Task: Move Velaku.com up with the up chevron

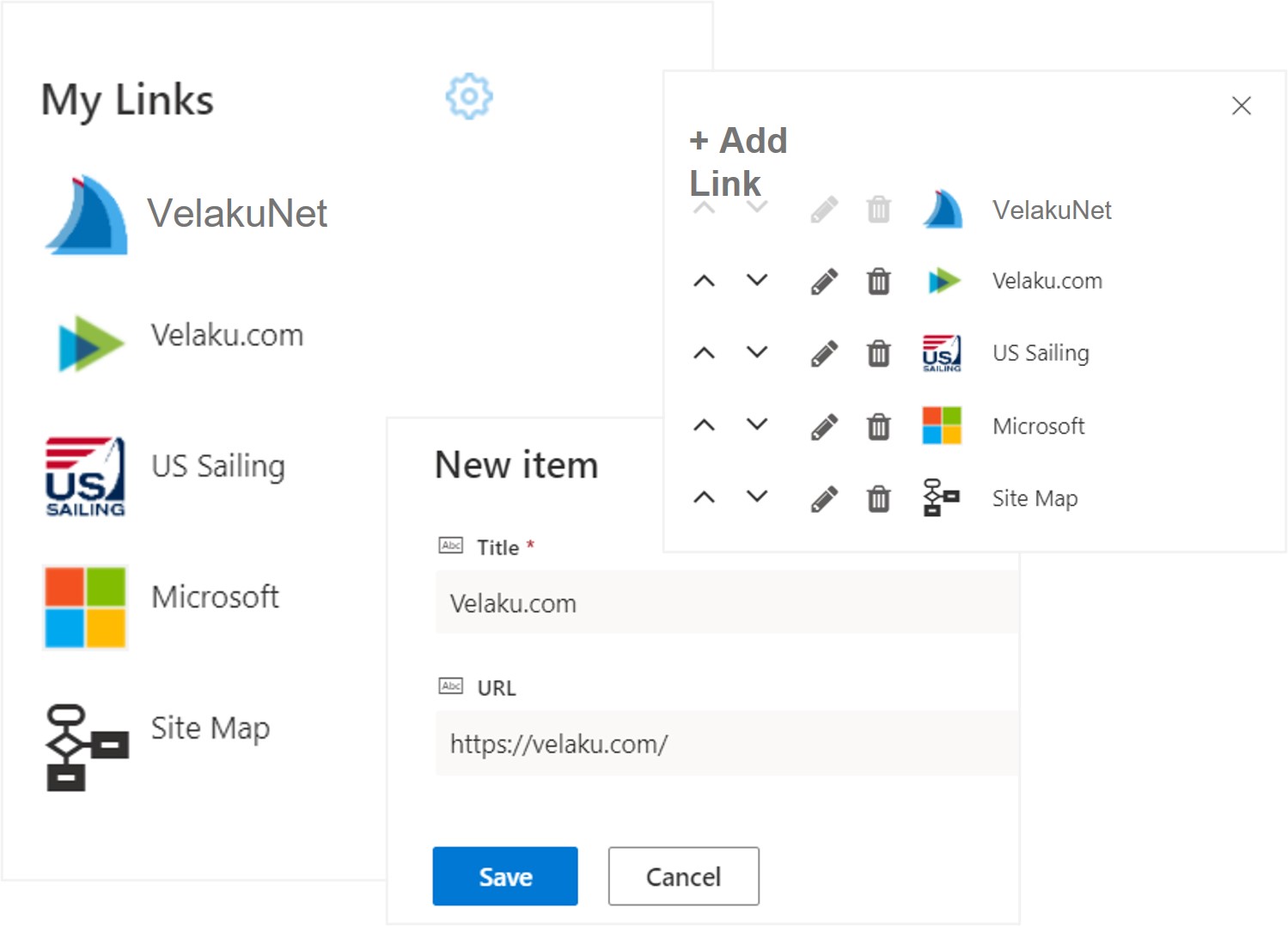Action: click(704, 281)
